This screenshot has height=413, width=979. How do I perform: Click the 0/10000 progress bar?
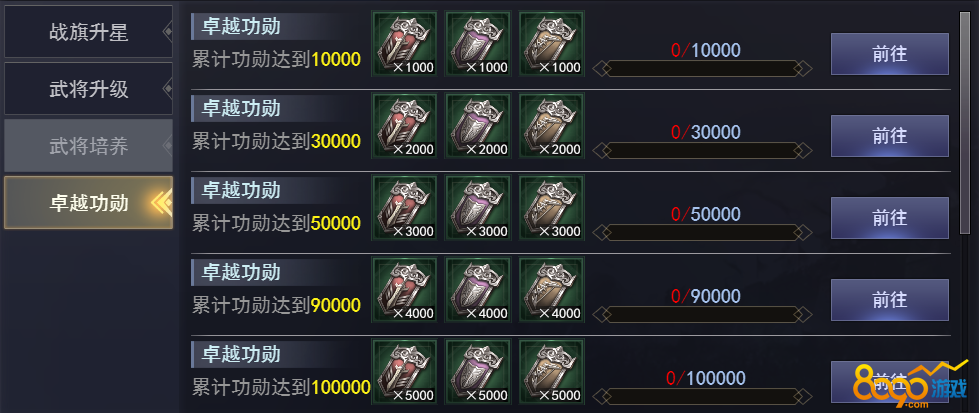702,68
